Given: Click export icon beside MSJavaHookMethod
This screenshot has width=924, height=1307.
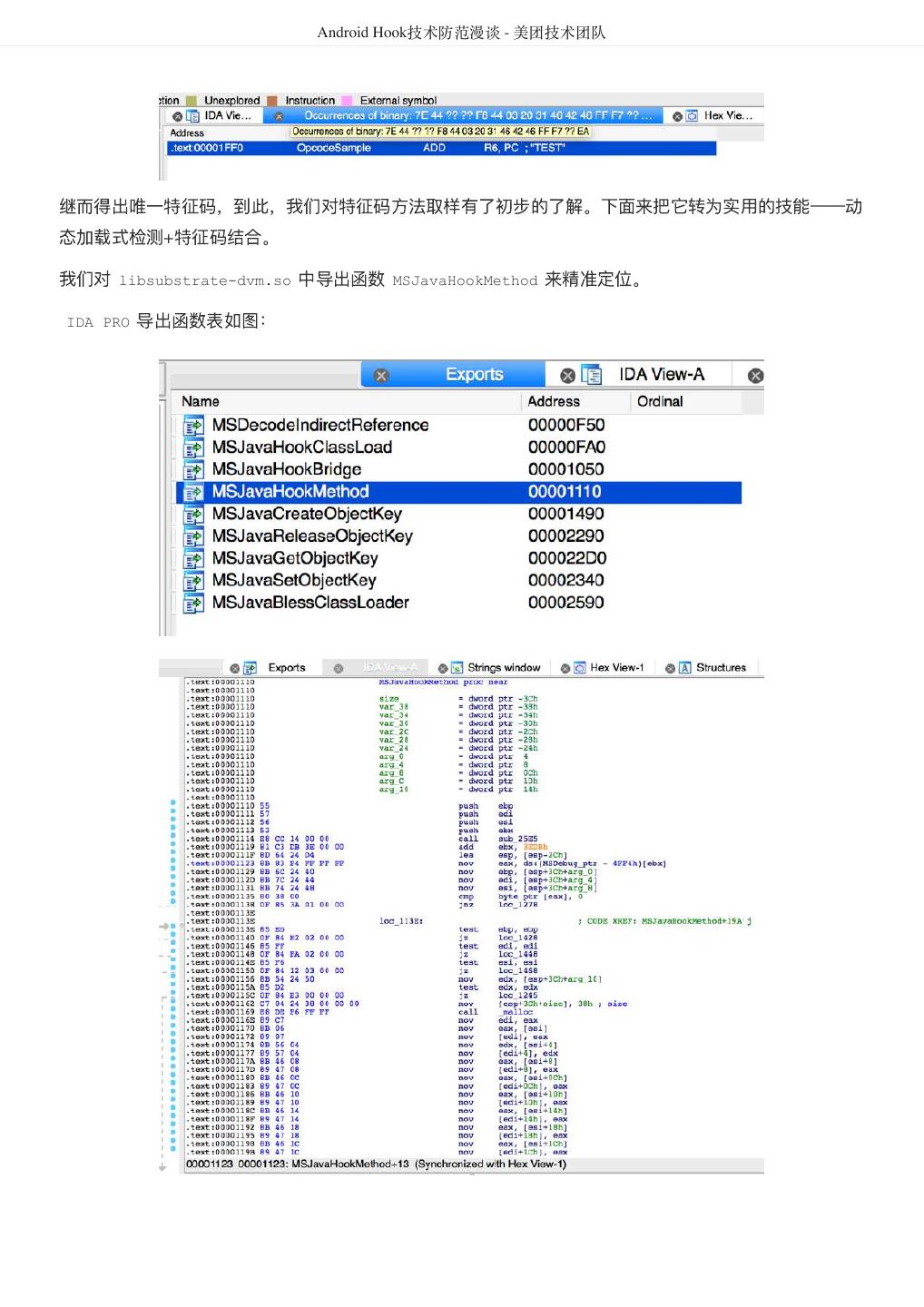Looking at the screenshot, I should click(193, 492).
